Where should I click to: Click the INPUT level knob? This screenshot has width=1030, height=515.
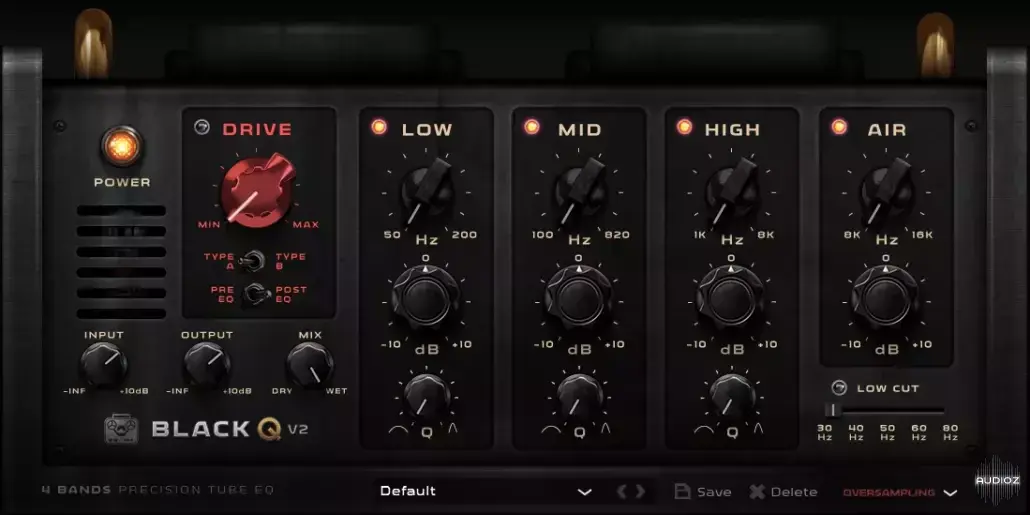point(104,365)
